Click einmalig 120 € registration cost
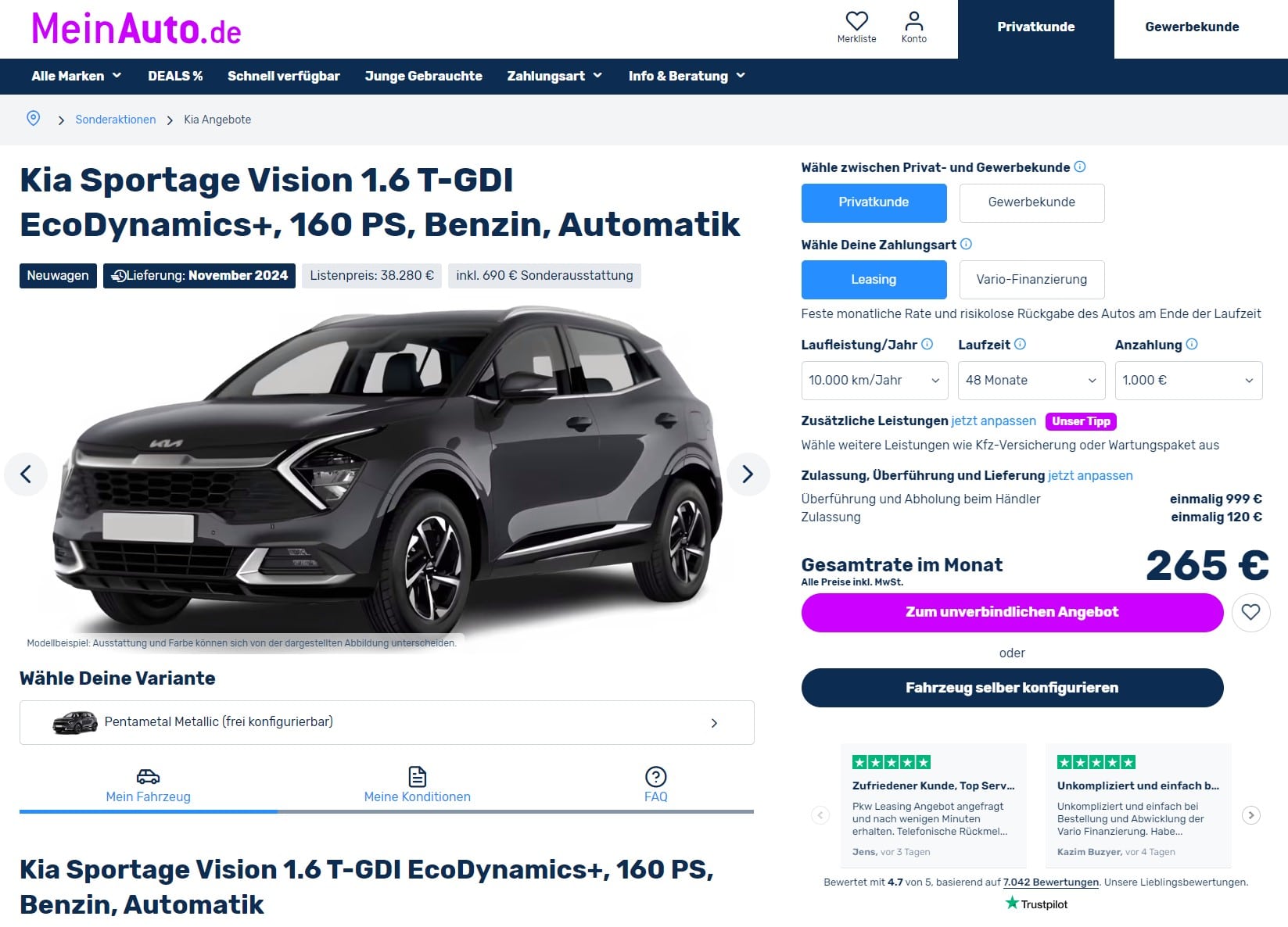Screen dimensions: 1288x927 [x=1216, y=517]
